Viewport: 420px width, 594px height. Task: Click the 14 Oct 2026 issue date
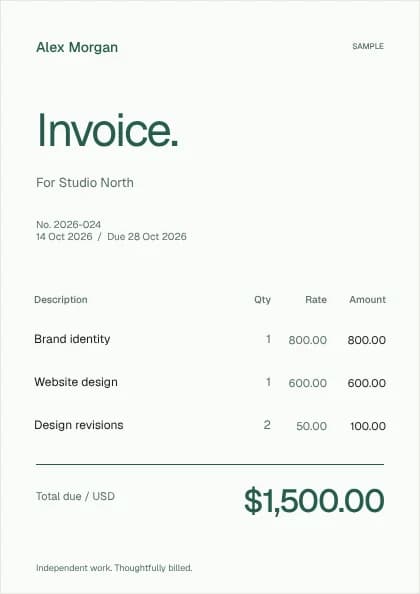64,236
